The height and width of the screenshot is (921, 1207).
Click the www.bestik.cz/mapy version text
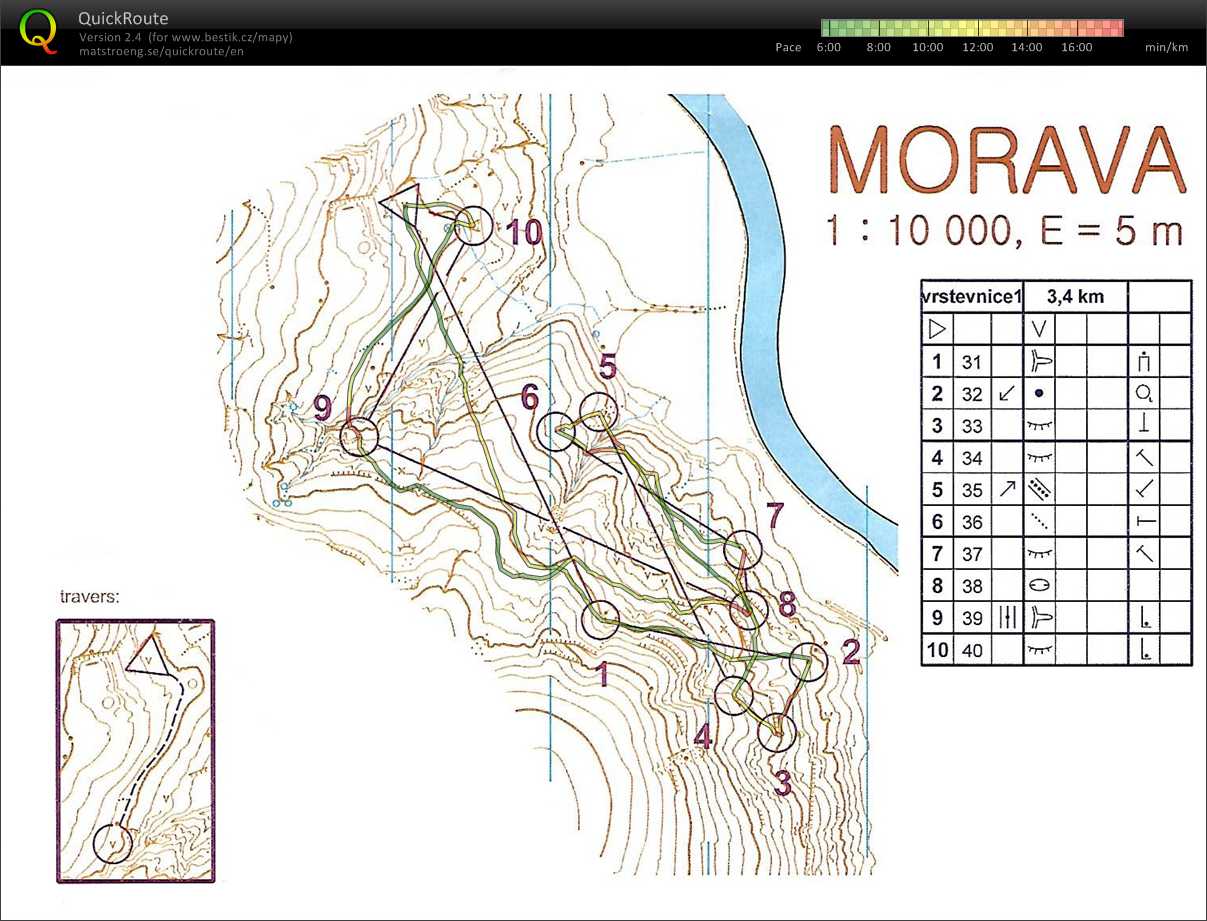click(185, 37)
